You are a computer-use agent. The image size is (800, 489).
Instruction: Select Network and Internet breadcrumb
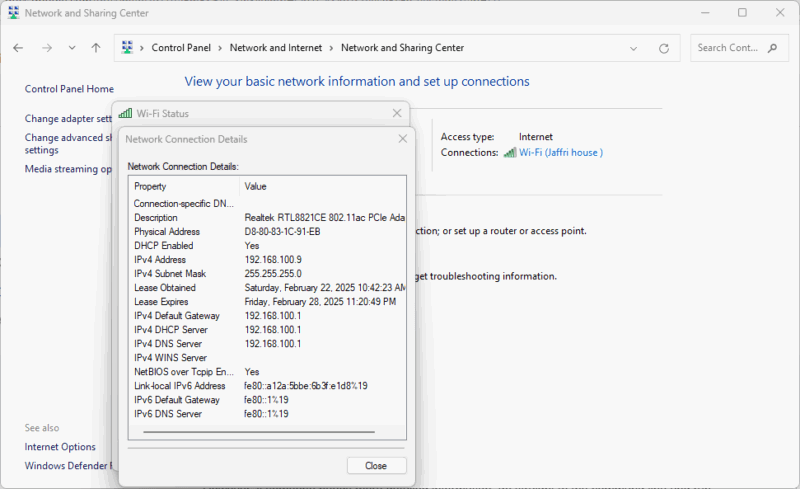coord(275,48)
